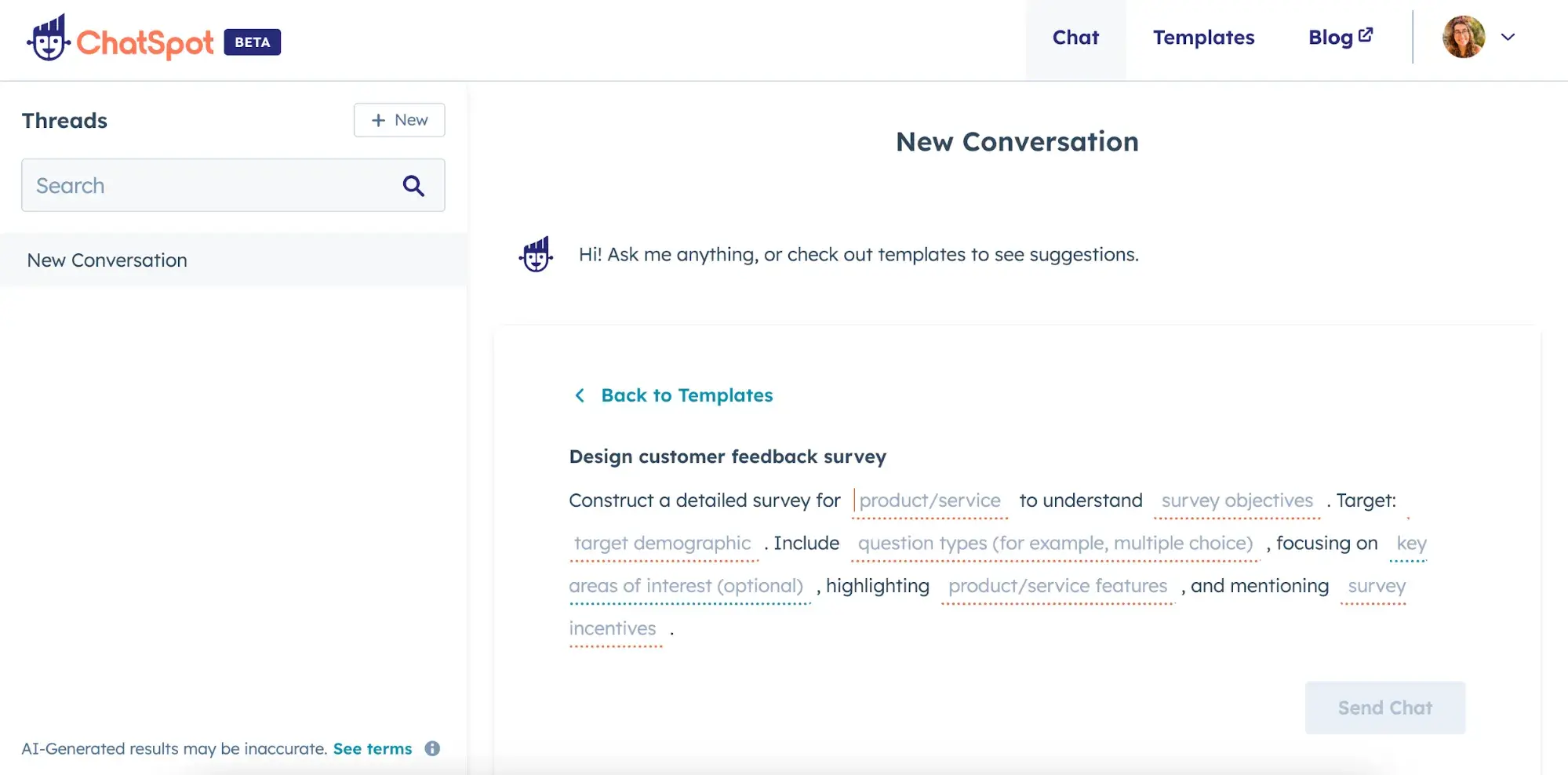The height and width of the screenshot is (775, 1568).
Task: Click the product/service features placeholder field
Action: [x=1057, y=586]
